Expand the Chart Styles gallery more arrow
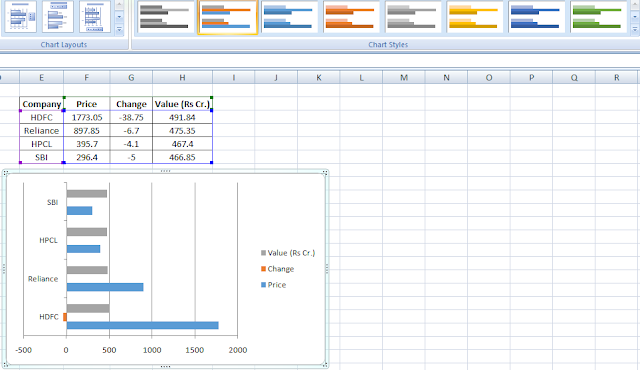The width and height of the screenshot is (640, 370). tap(635, 29)
